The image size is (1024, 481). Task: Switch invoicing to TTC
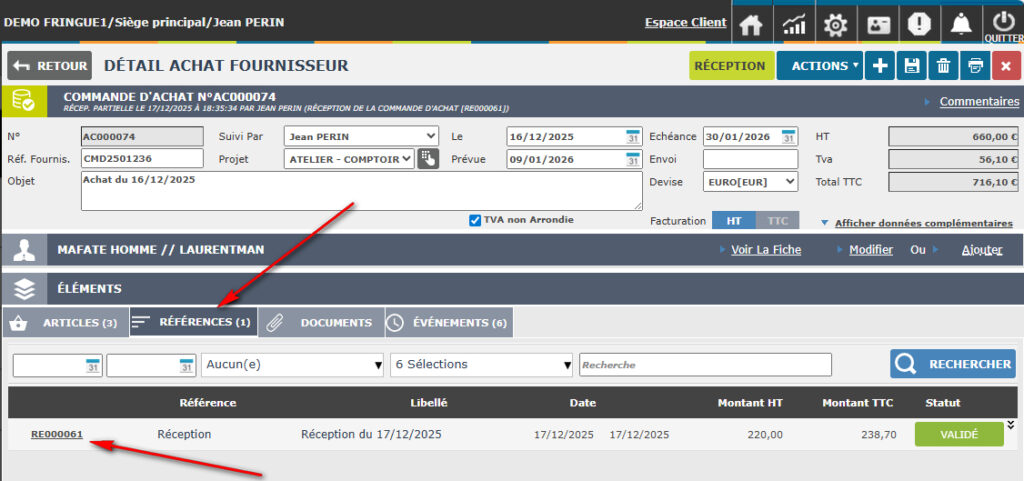click(x=776, y=221)
